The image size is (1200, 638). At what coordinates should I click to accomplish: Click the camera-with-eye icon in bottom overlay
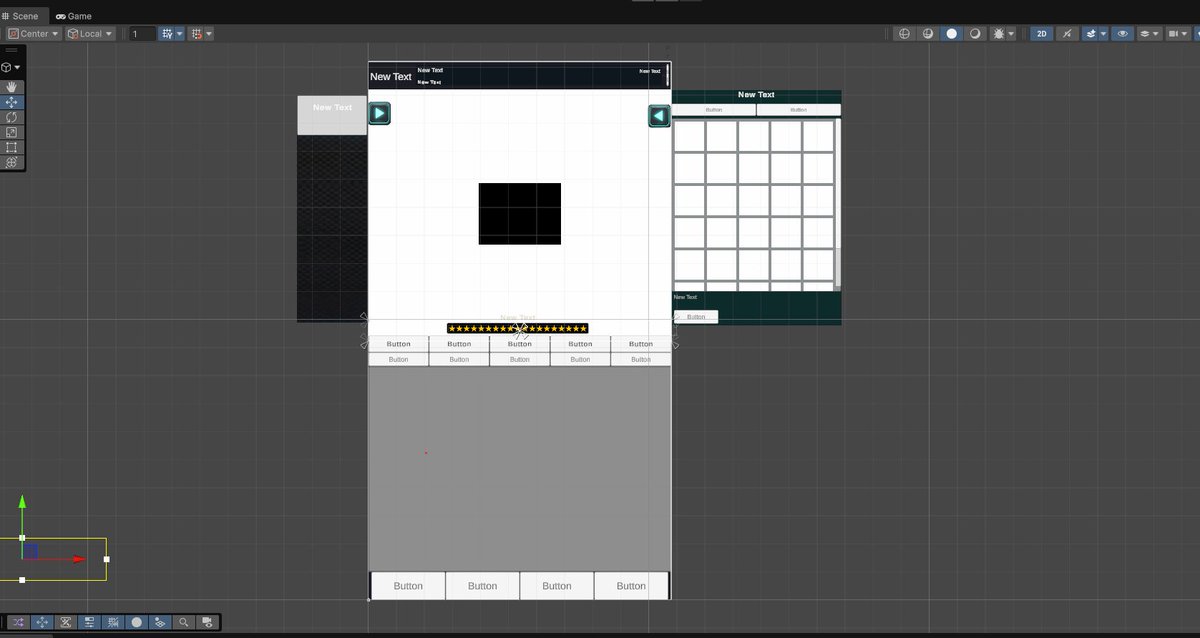[x=207, y=622]
